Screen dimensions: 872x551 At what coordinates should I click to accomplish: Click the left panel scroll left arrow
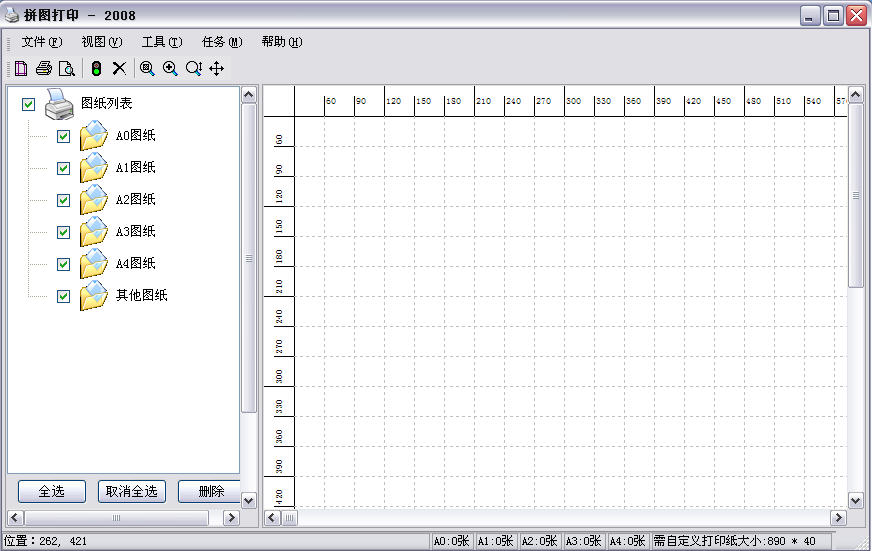[x=15, y=518]
